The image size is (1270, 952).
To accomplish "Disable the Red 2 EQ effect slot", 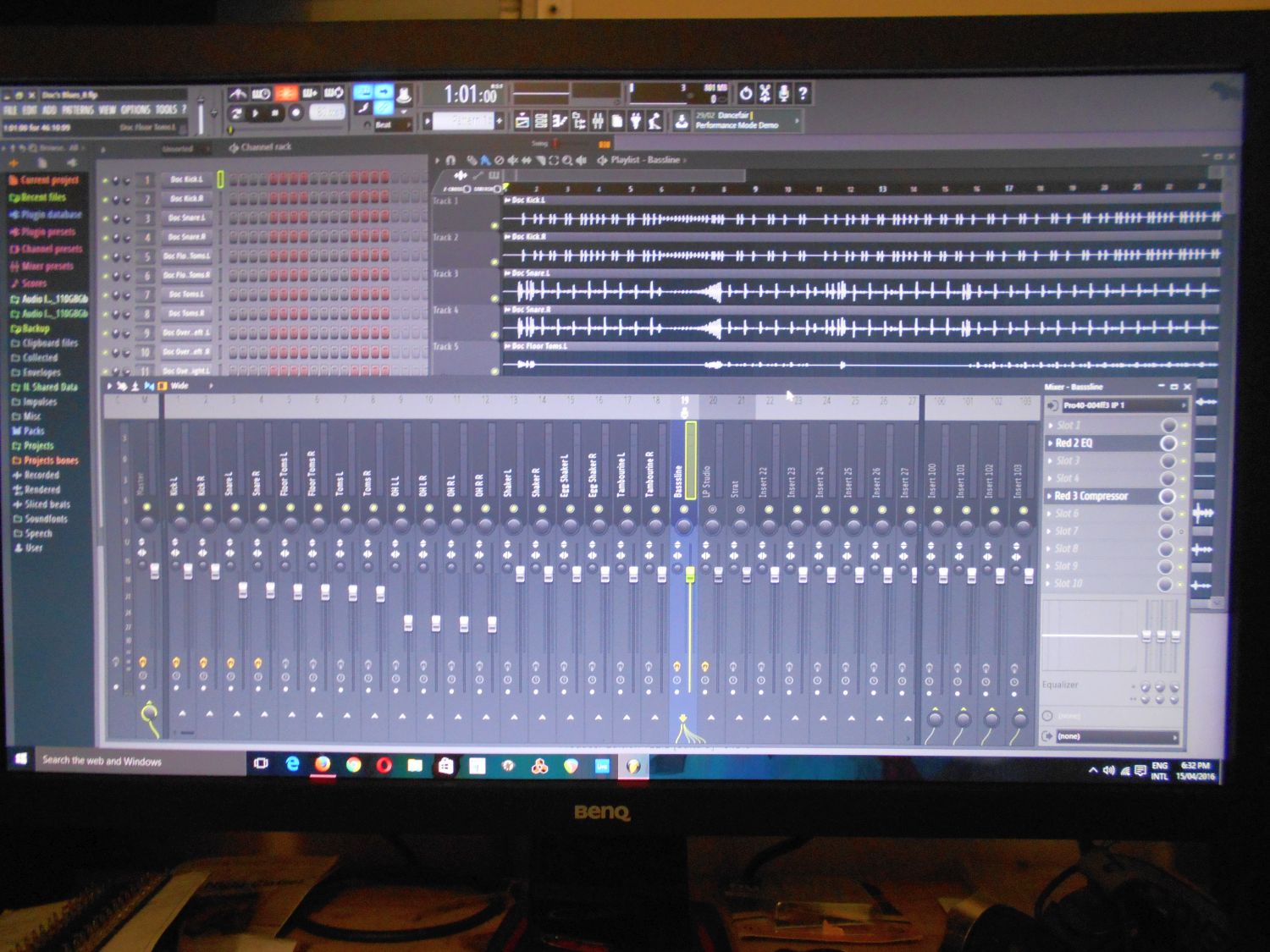I will 1168,443.
